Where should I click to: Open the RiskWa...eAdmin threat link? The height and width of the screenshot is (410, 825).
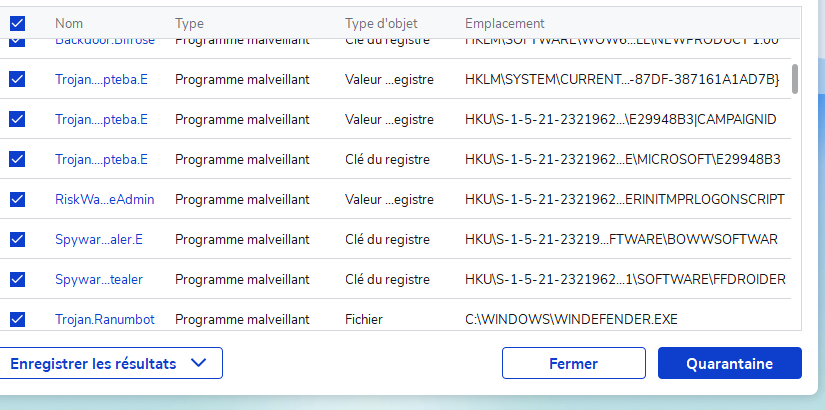pyautogui.click(x=104, y=199)
